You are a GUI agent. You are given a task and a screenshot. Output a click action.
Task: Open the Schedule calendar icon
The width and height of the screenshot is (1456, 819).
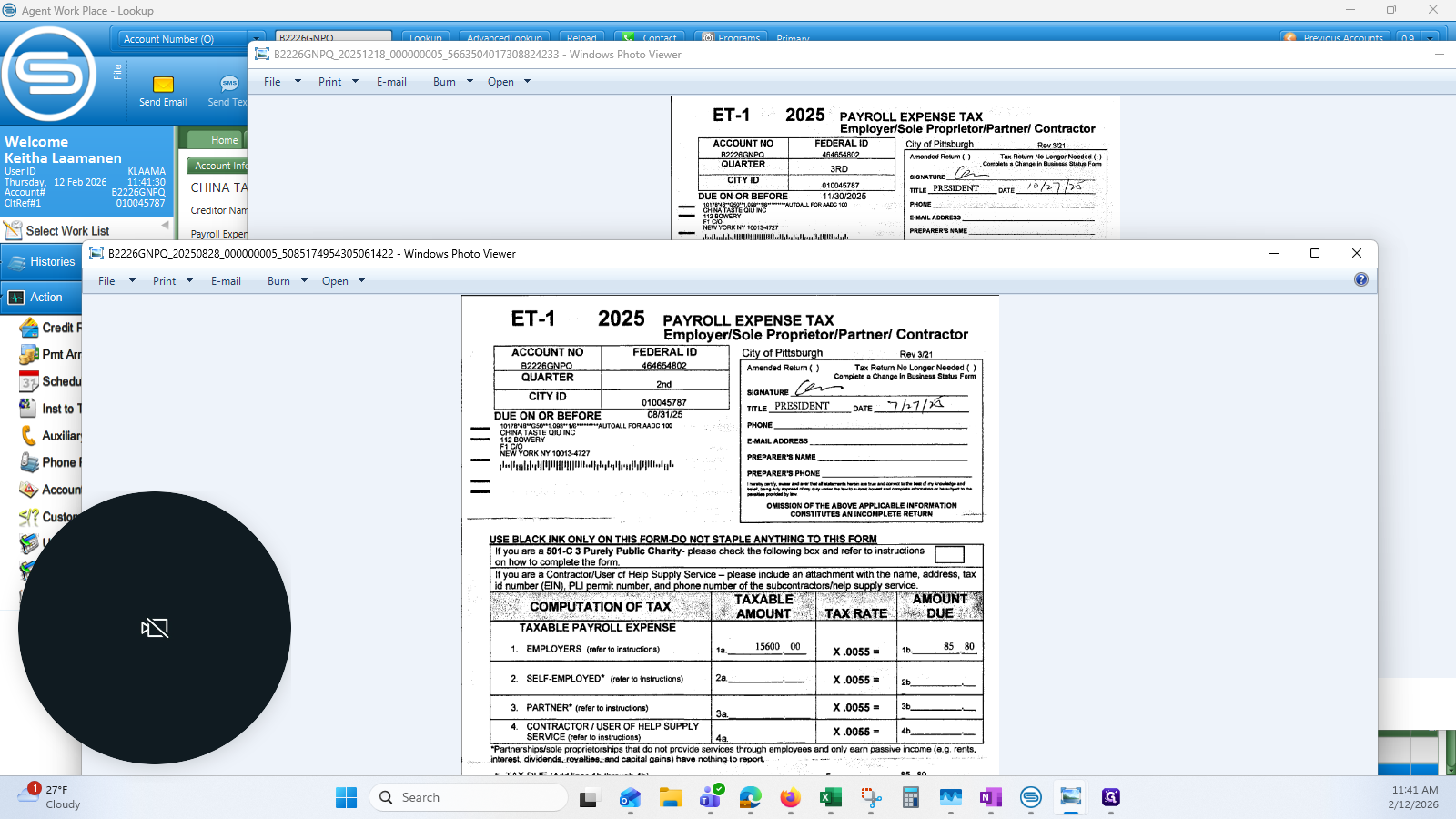pos(29,381)
